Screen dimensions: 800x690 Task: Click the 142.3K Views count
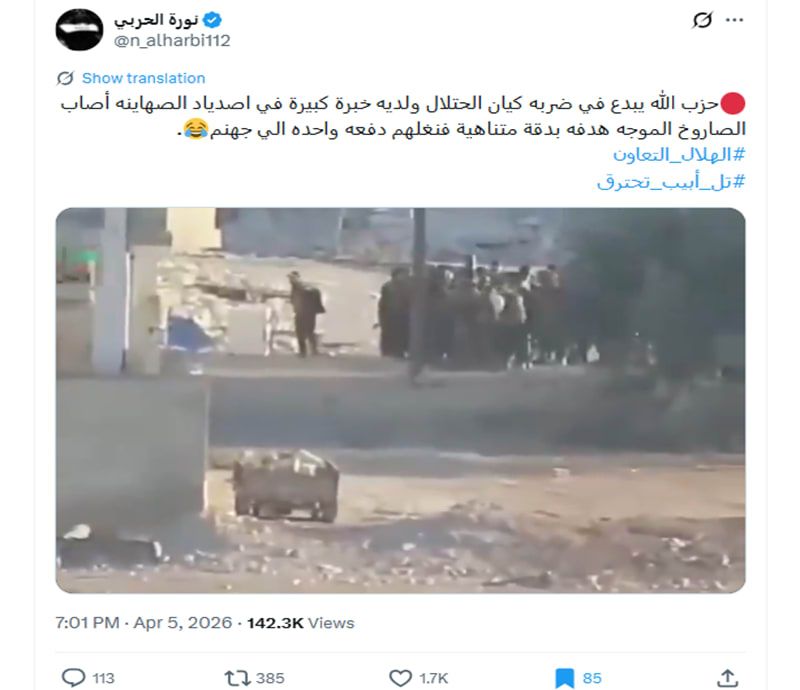click(301, 623)
